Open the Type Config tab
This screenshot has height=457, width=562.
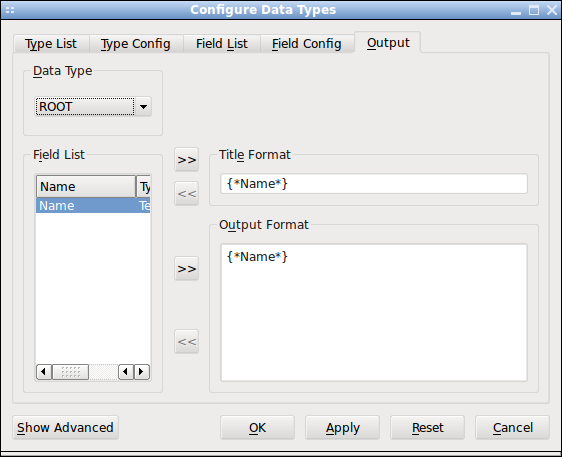[x=136, y=44]
